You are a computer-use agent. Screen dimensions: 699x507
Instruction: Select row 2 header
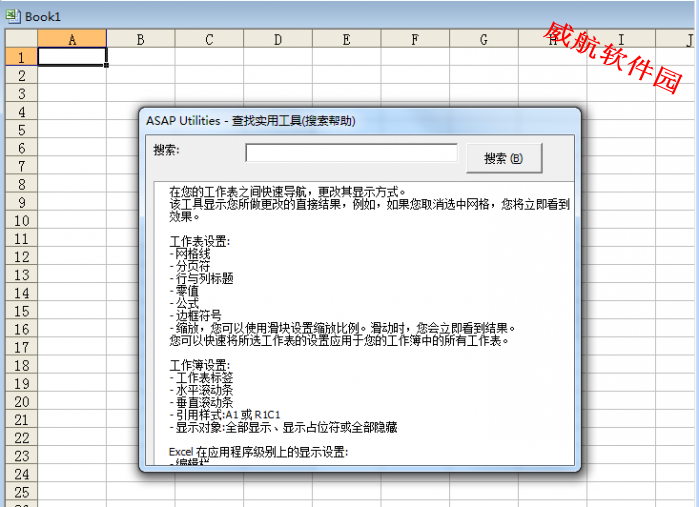click(x=21, y=75)
